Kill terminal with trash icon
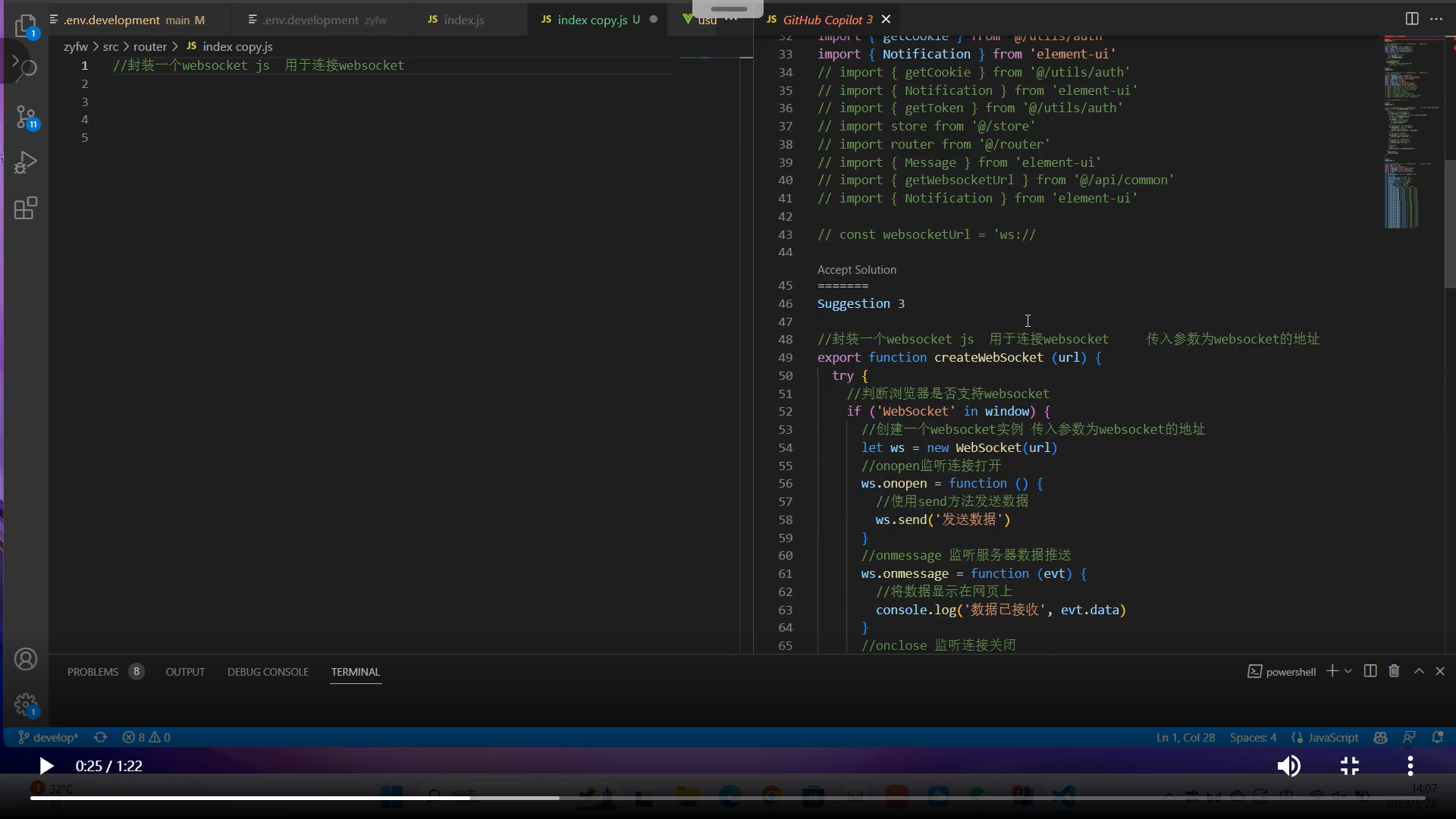 tap(1394, 671)
